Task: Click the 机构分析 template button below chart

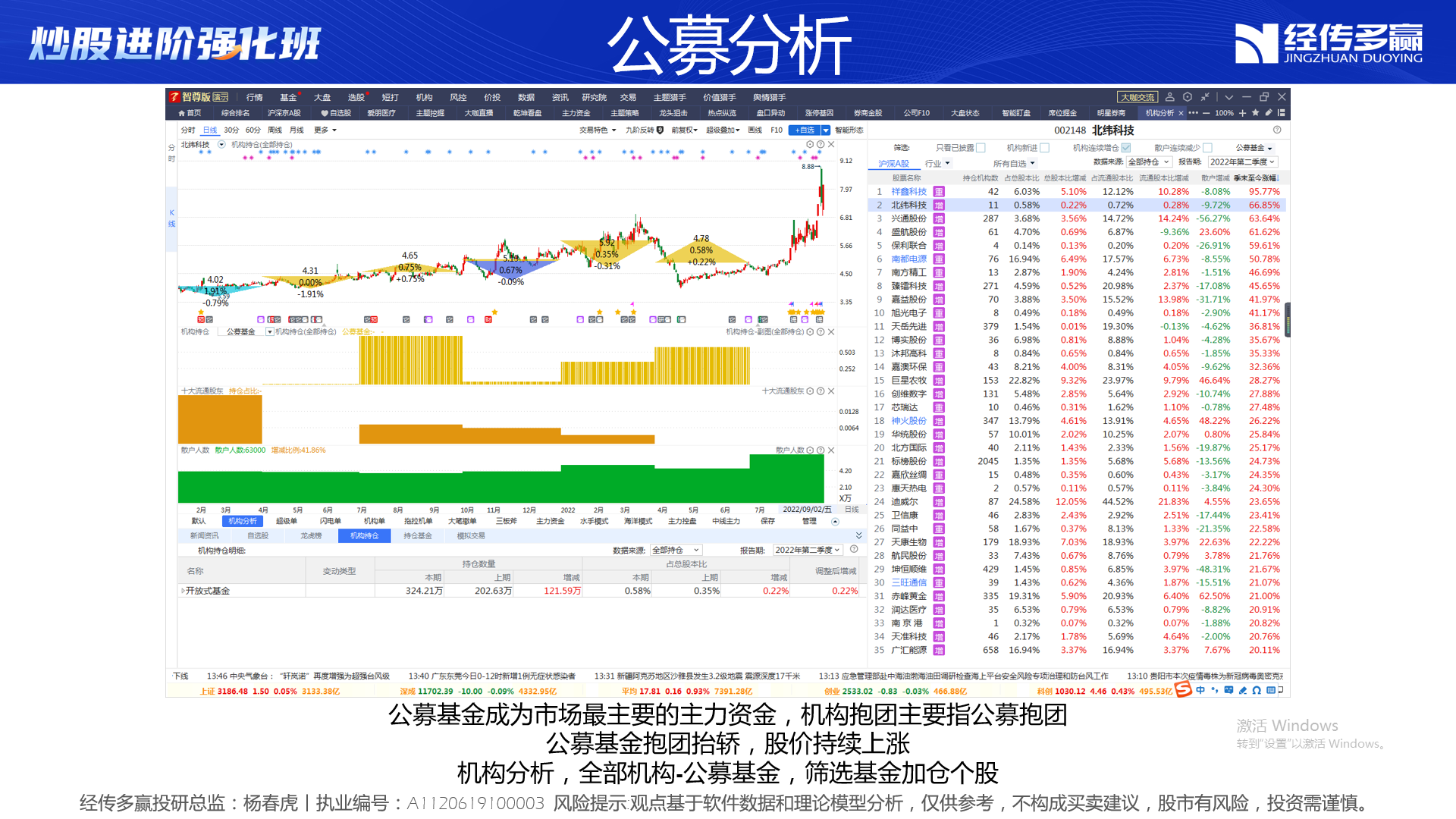Action: (243, 521)
